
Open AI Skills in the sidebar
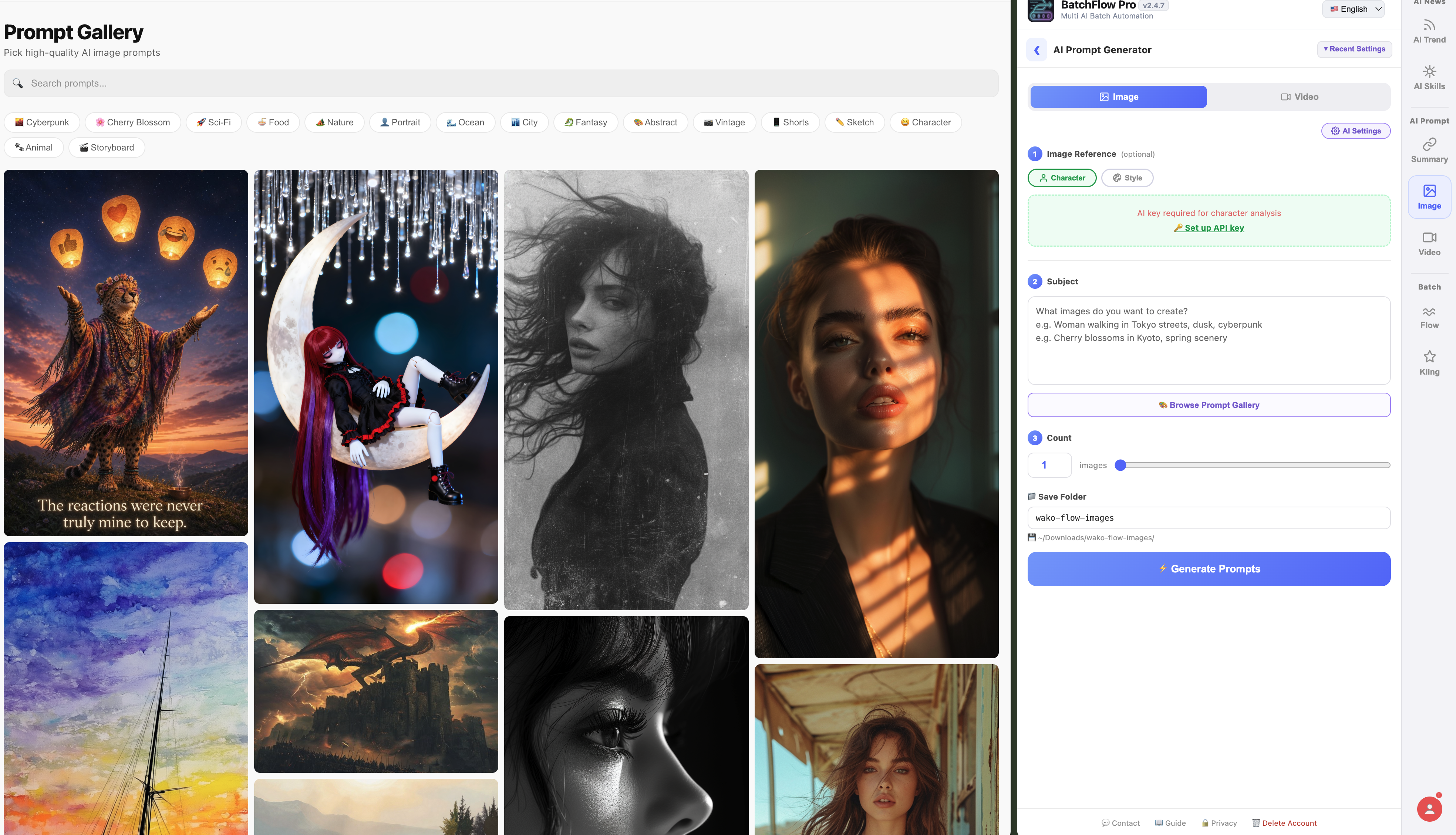1429,78
